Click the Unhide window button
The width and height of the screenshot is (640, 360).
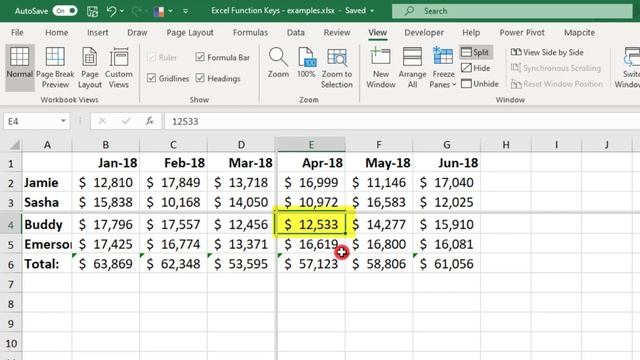(480, 84)
